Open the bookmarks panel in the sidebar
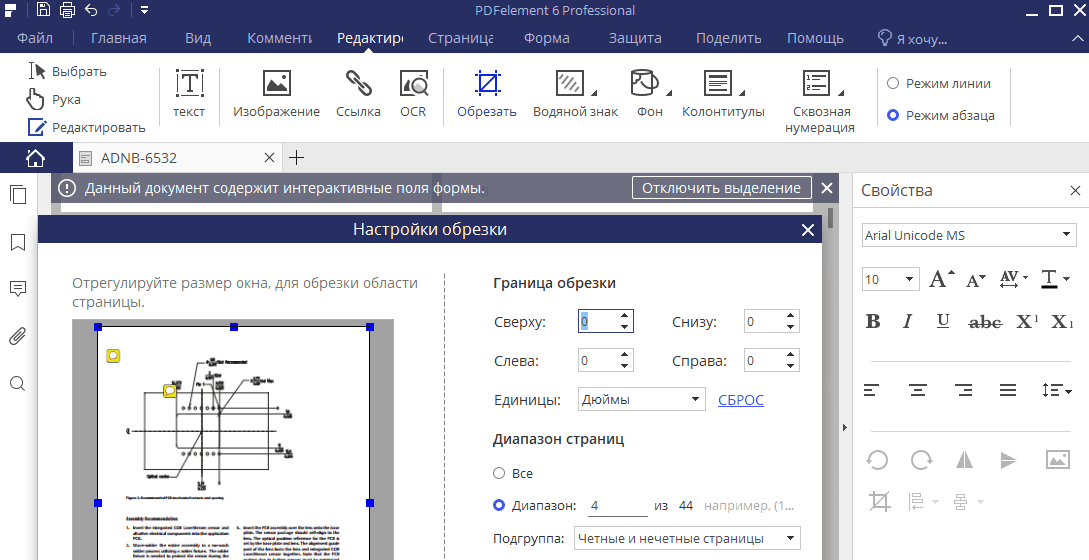1089x560 pixels. point(17,242)
